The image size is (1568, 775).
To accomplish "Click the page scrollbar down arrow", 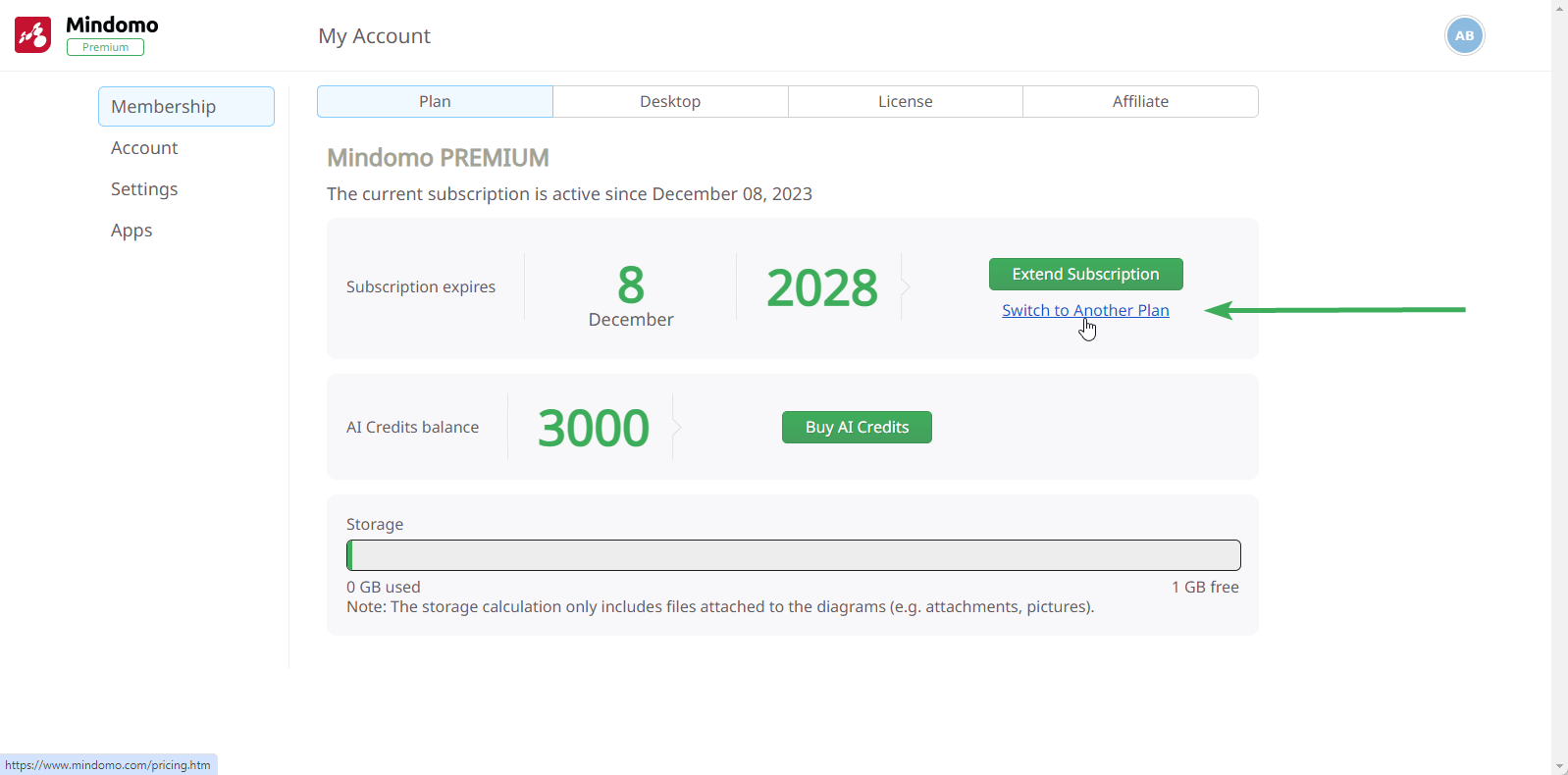I will (x=1560, y=767).
